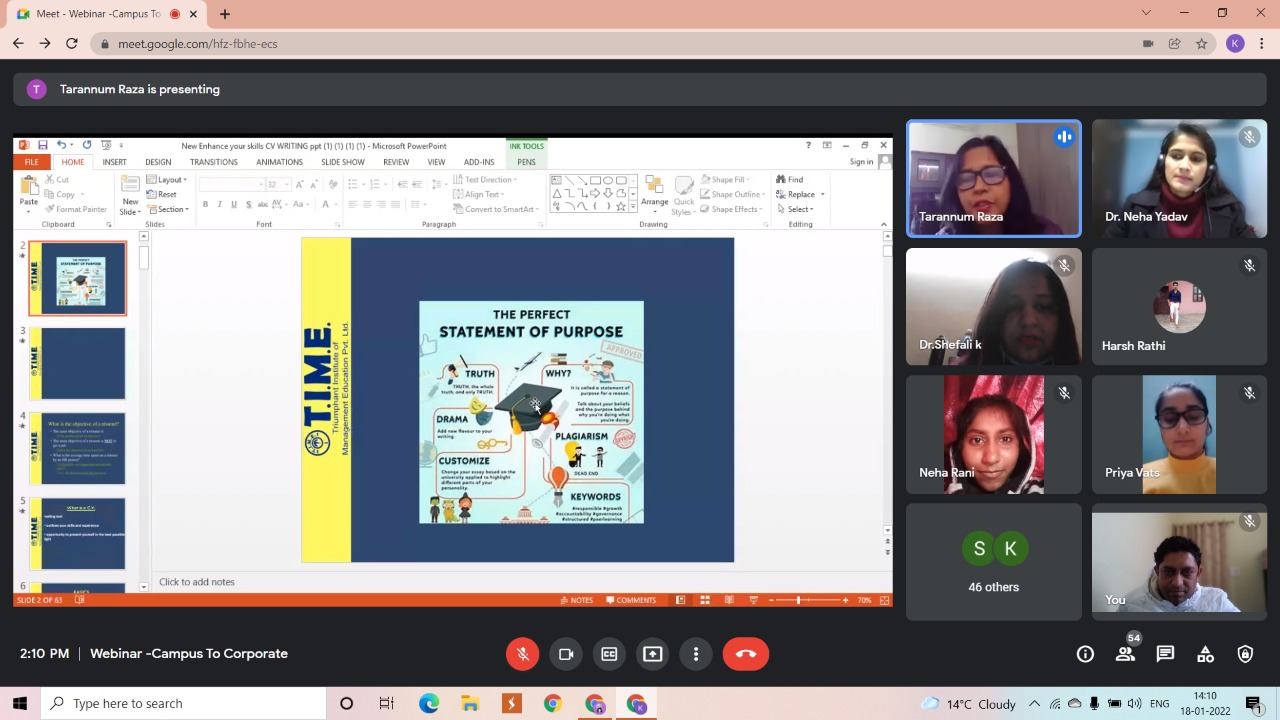Open a new Chrome tab

(225, 14)
